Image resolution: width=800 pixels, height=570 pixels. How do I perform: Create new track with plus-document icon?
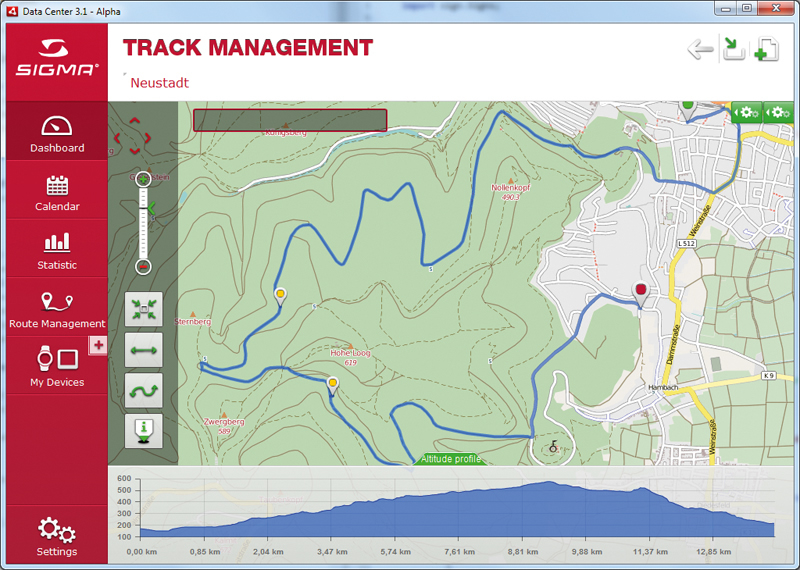[x=766, y=49]
